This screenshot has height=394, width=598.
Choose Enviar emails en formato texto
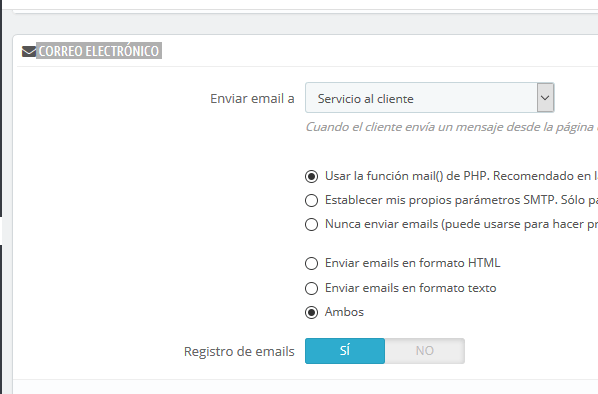click(312, 288)
